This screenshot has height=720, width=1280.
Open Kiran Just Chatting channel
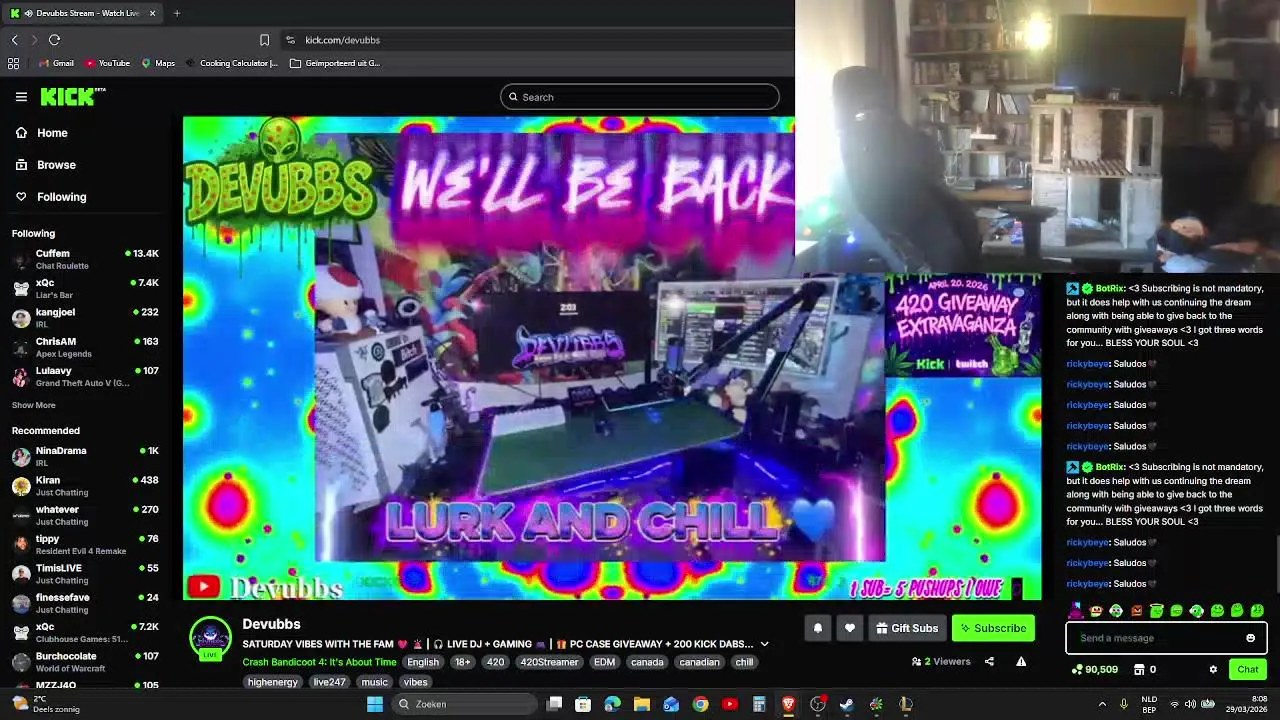[x=85, y=486]
